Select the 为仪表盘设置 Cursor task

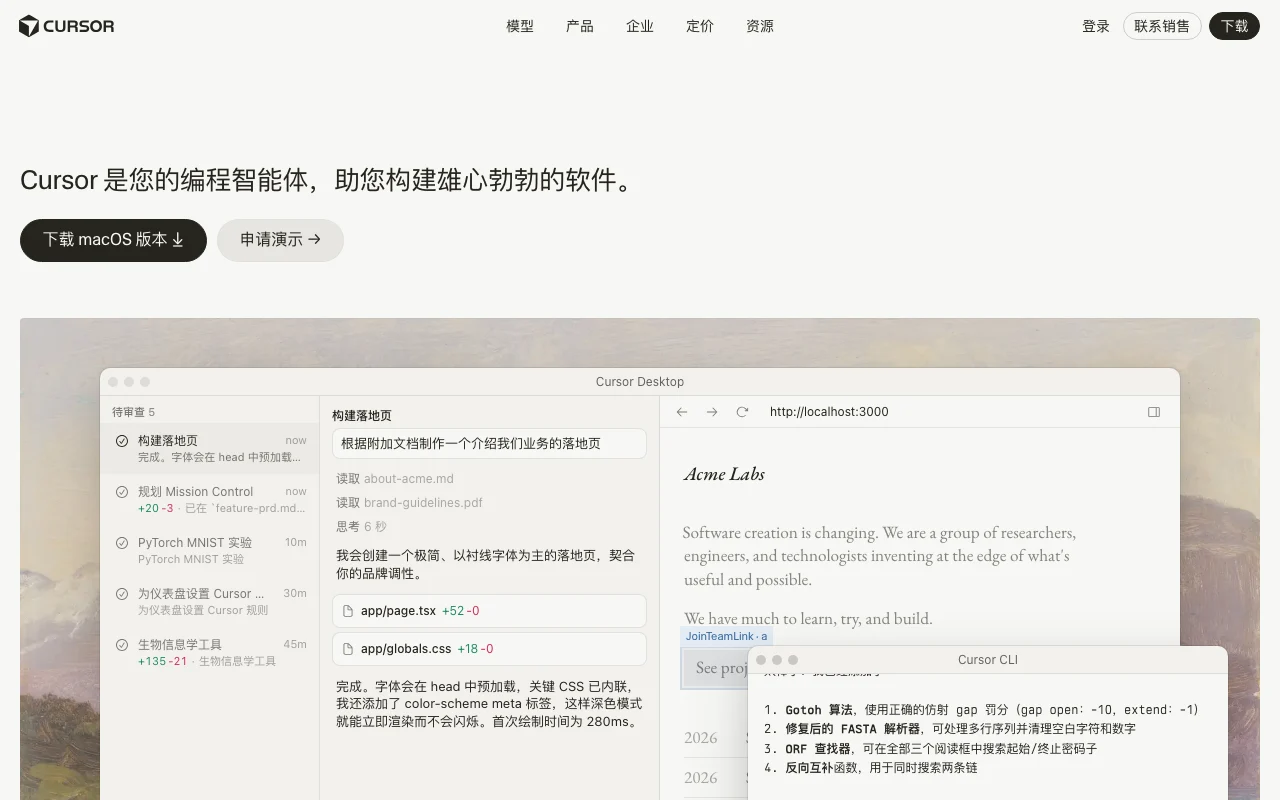point(210,601)
